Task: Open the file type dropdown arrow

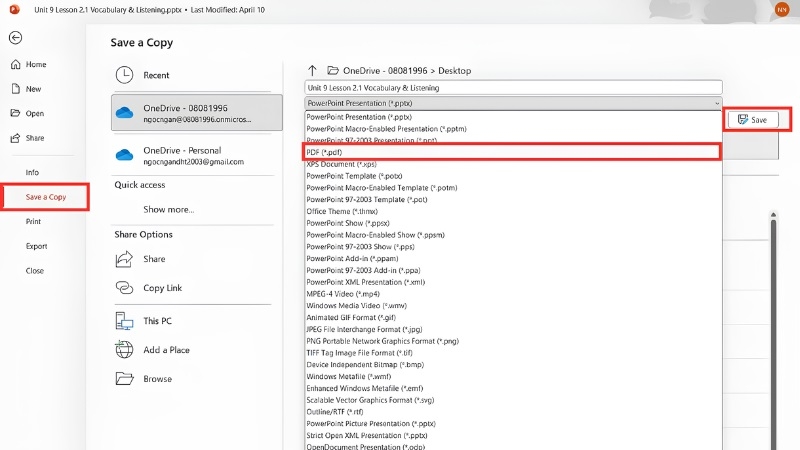Action: [x=716, y=103]
